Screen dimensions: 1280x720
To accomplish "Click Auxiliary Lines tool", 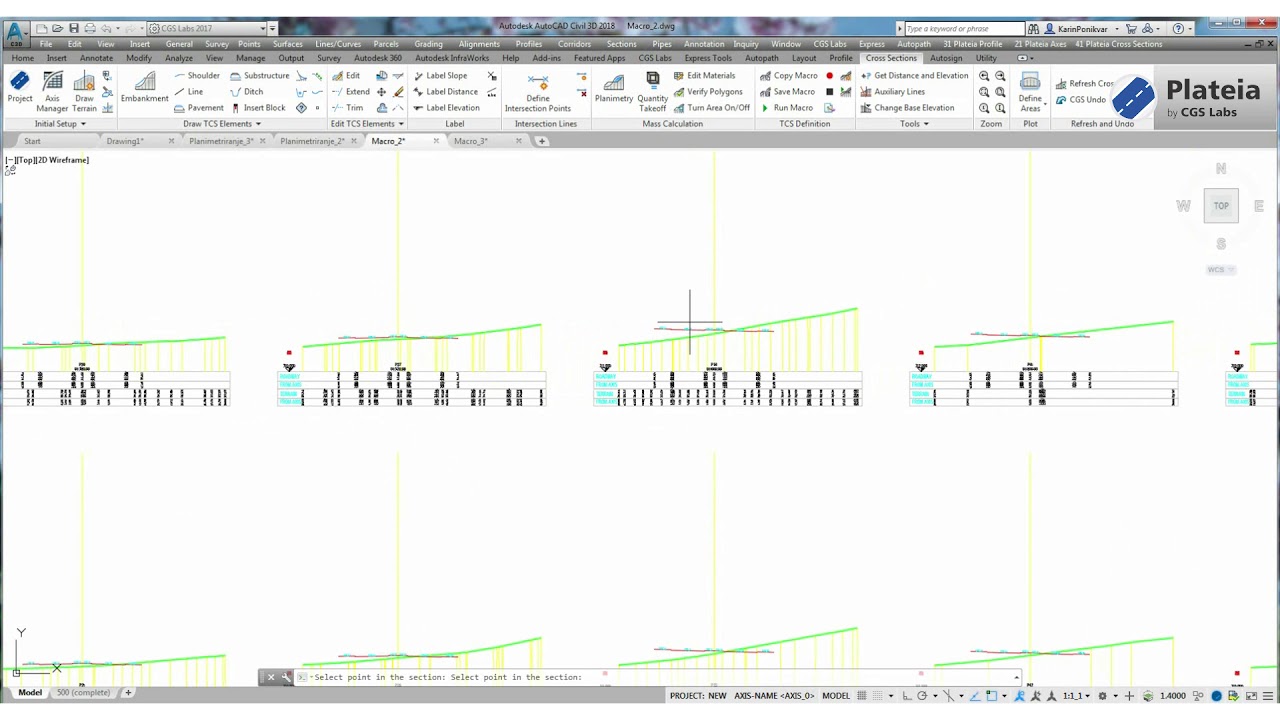I will [892, 92].
